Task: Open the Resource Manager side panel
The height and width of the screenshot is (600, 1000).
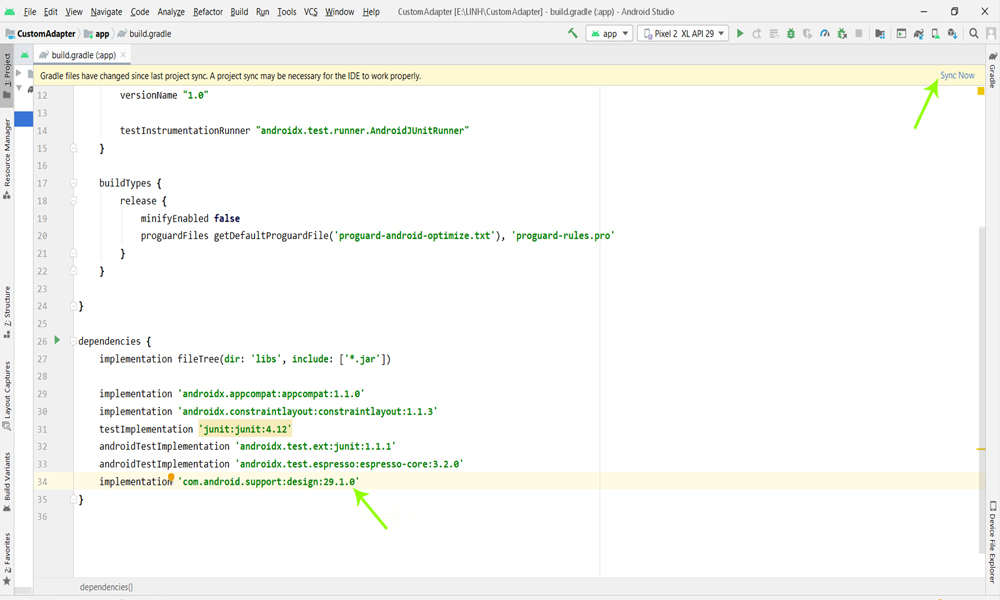Action: click(7, 159)
